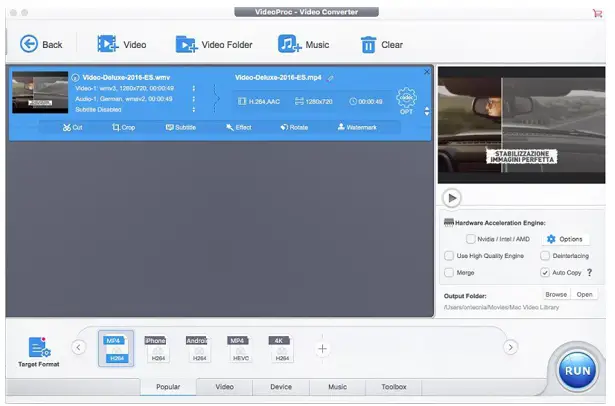Switch to the Toolbox tab
The image size is (615, 406).
[394, 387]
